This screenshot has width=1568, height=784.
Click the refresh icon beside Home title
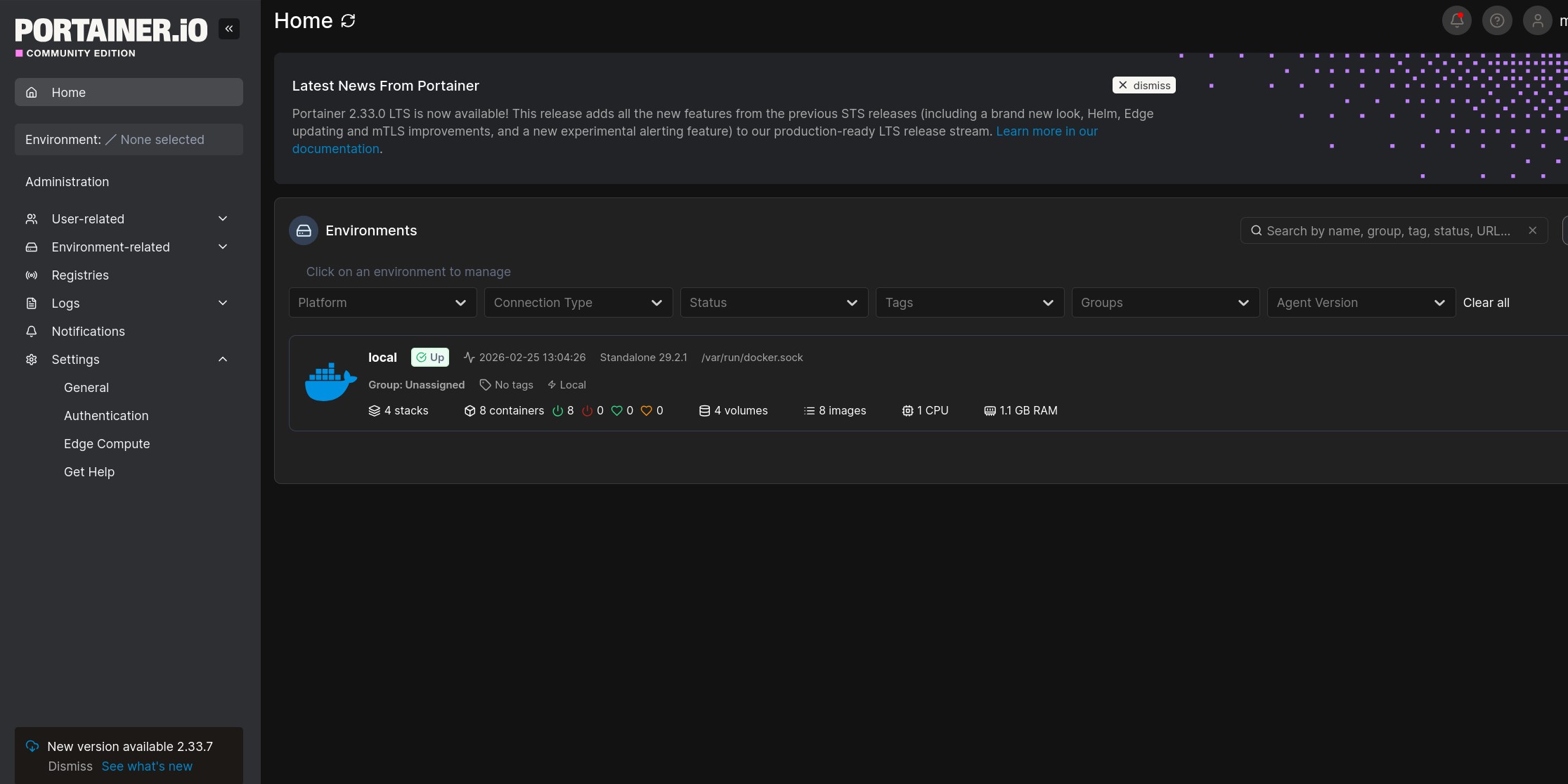click(x=348, y=21)
